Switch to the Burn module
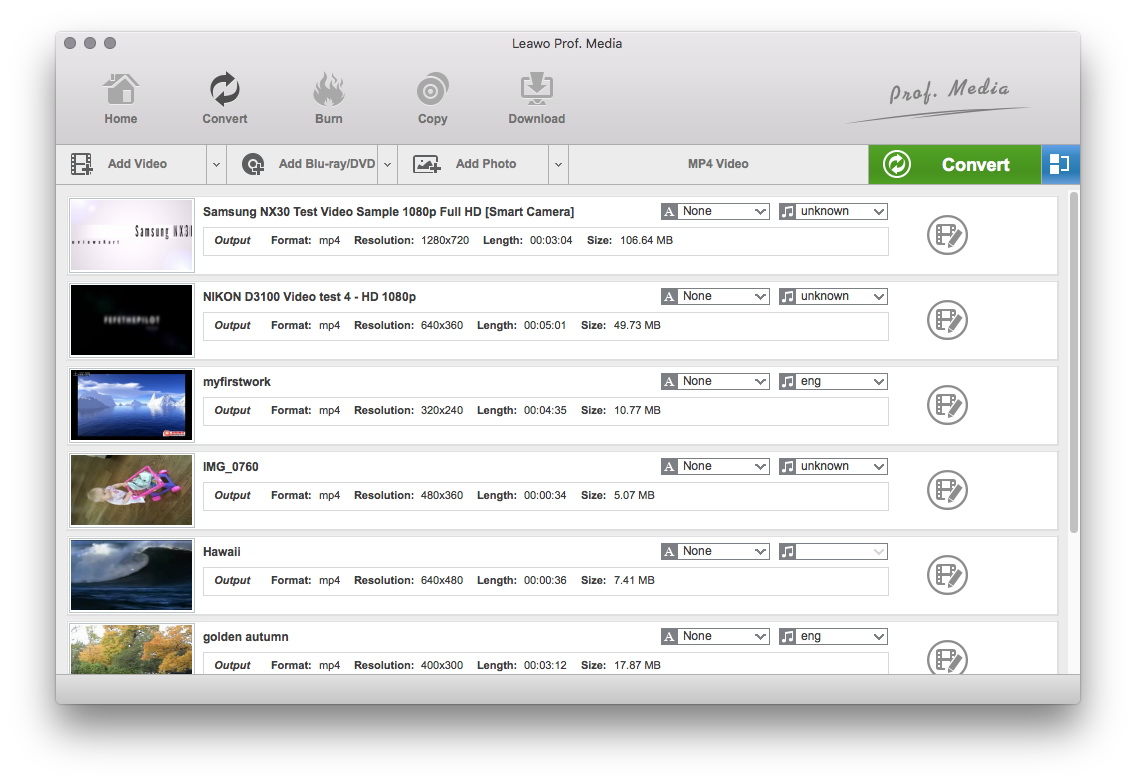1136x784 pixels. pyautogui.click(x=328, y=99)
